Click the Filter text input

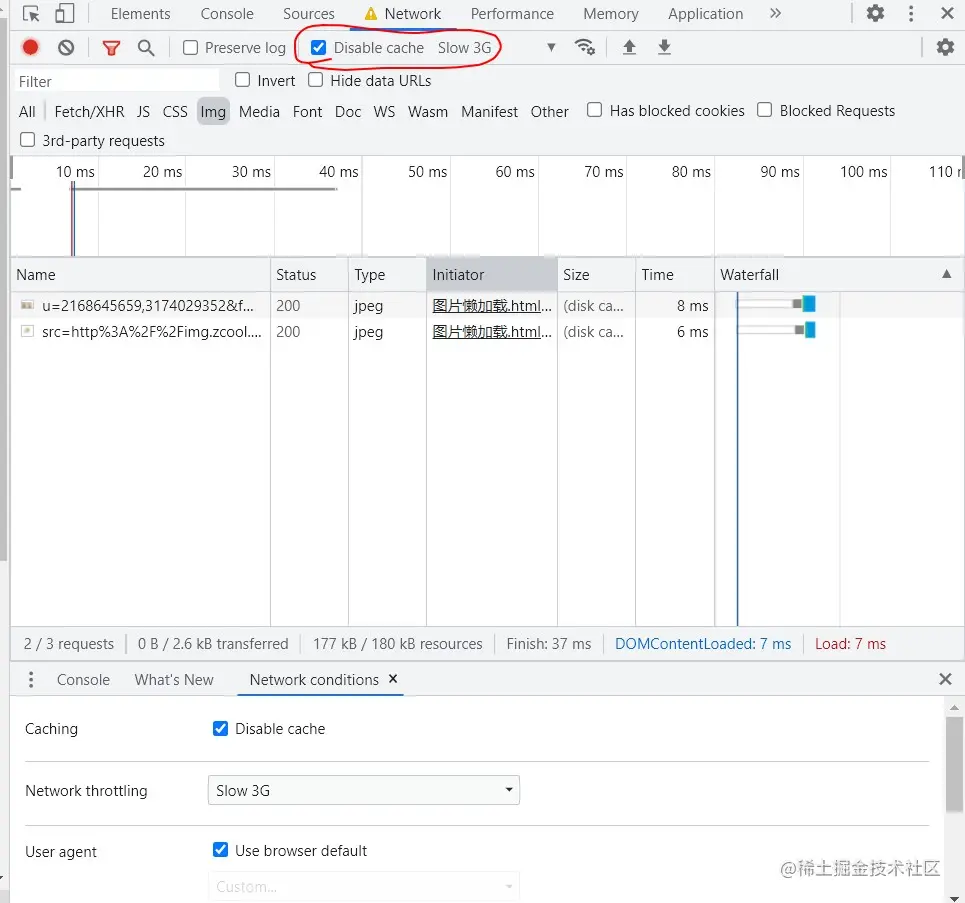point(116,81)
